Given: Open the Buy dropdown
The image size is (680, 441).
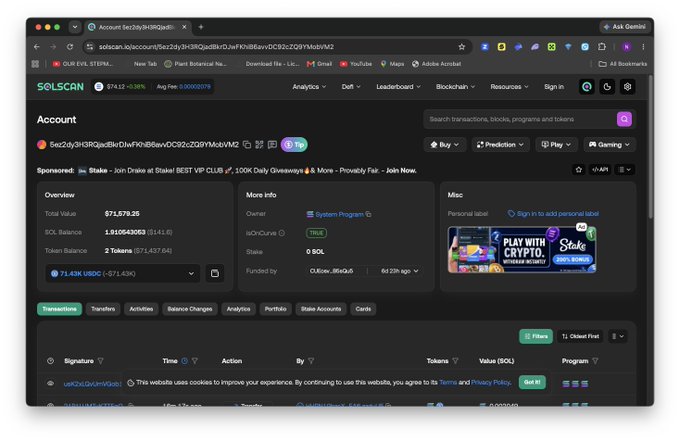Looking at the screenshot, I should pos(445,144).
